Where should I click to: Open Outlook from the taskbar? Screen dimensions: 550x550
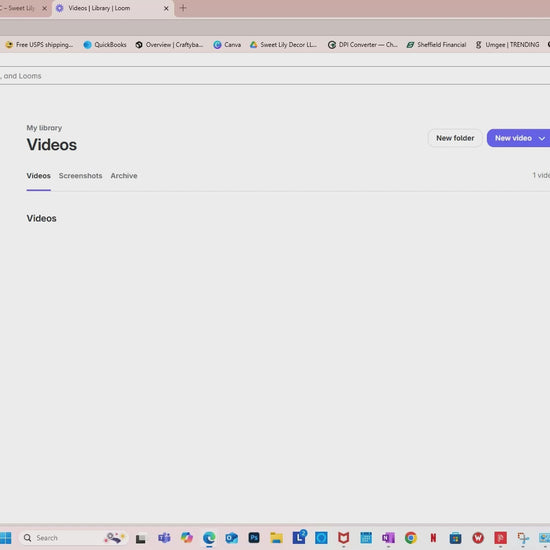(232, 537)
